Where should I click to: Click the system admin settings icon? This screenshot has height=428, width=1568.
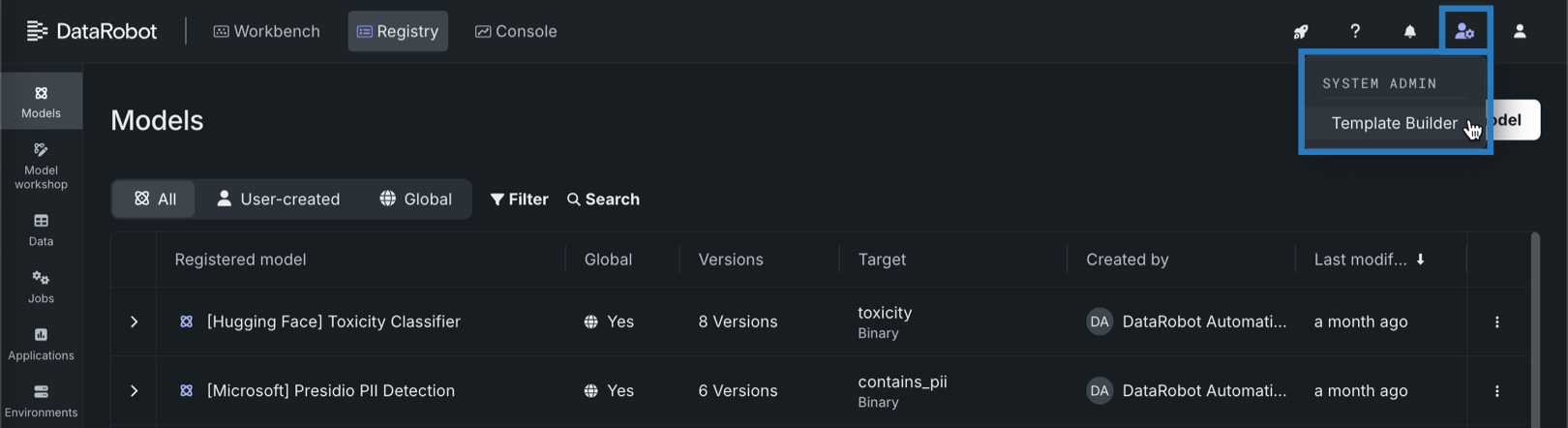click(x=1464, y=32)
